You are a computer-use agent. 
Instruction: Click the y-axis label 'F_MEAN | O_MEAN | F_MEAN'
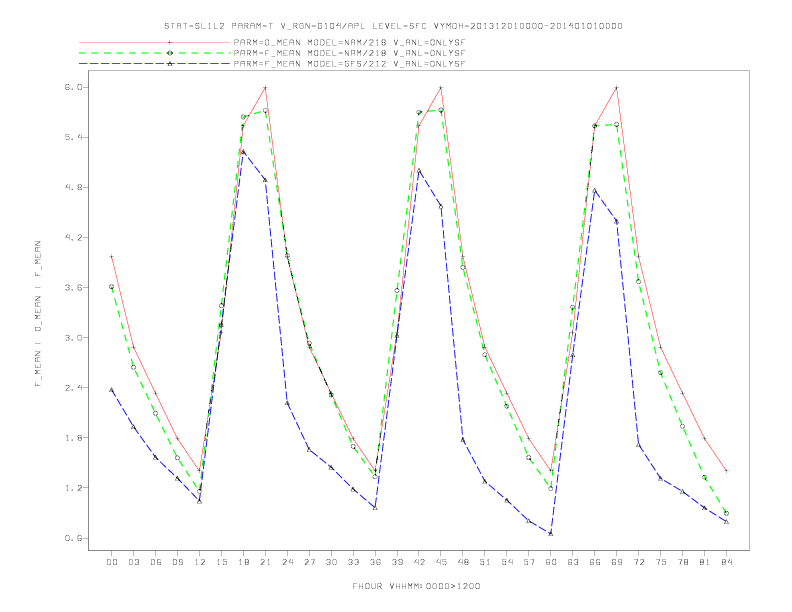(x=38, y=314)
